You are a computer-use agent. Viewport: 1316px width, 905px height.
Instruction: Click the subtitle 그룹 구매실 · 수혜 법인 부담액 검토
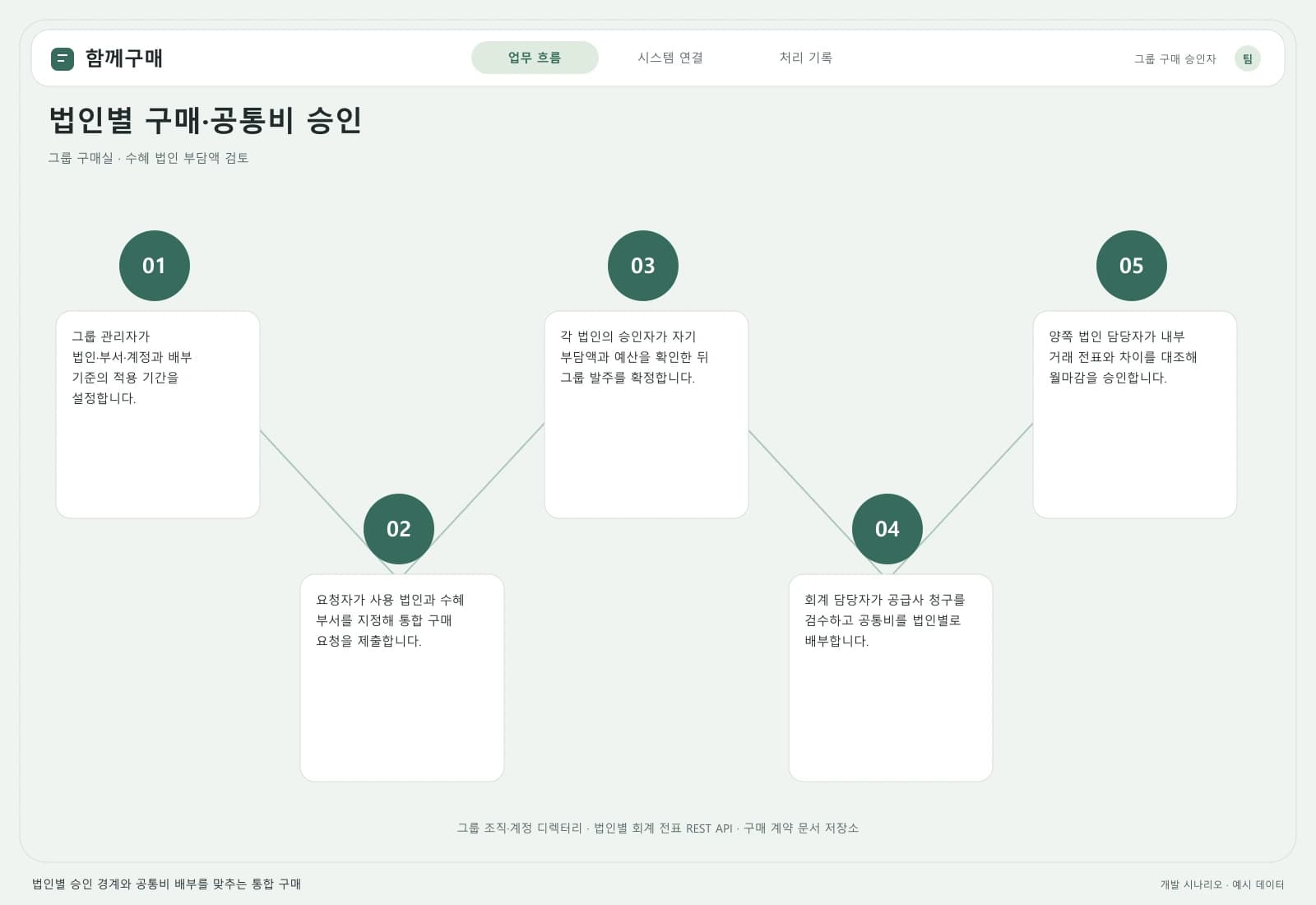(148, 158)
